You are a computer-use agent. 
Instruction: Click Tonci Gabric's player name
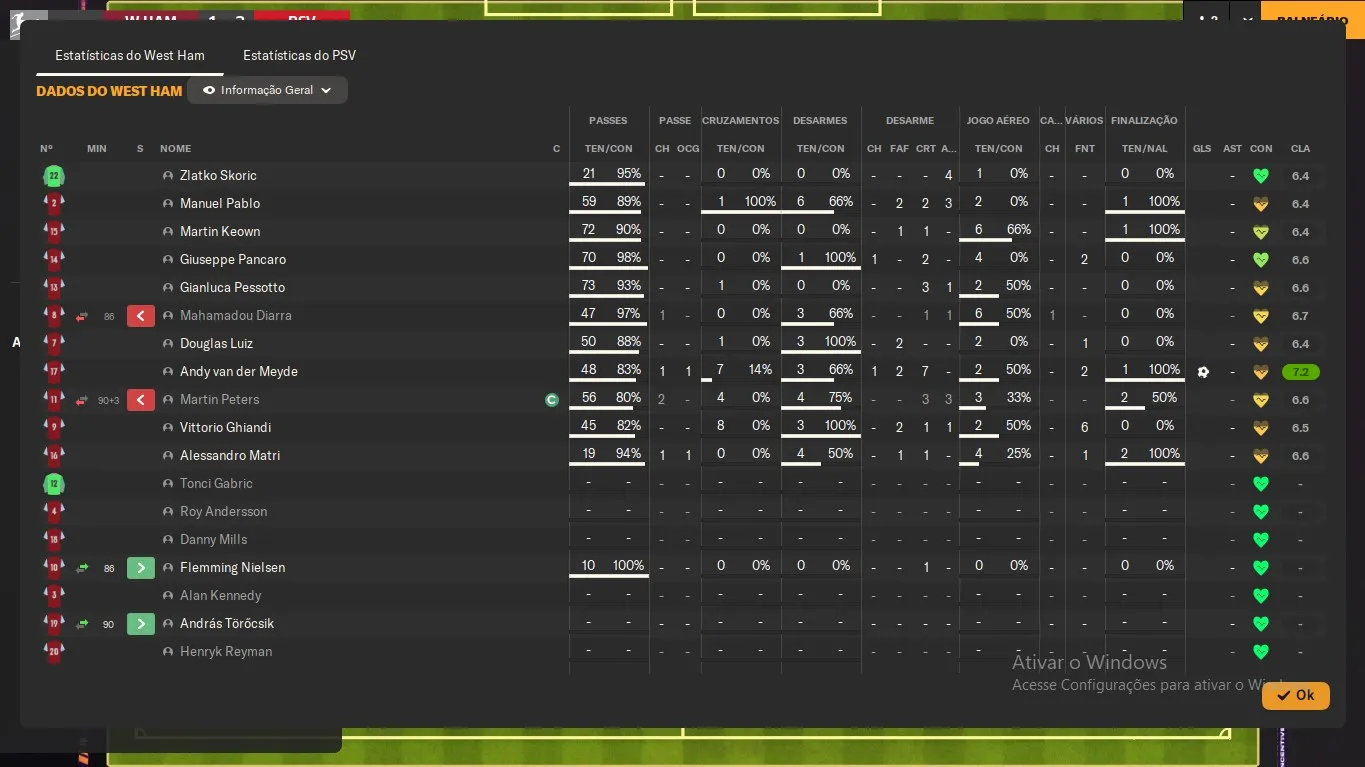point(216,484)
